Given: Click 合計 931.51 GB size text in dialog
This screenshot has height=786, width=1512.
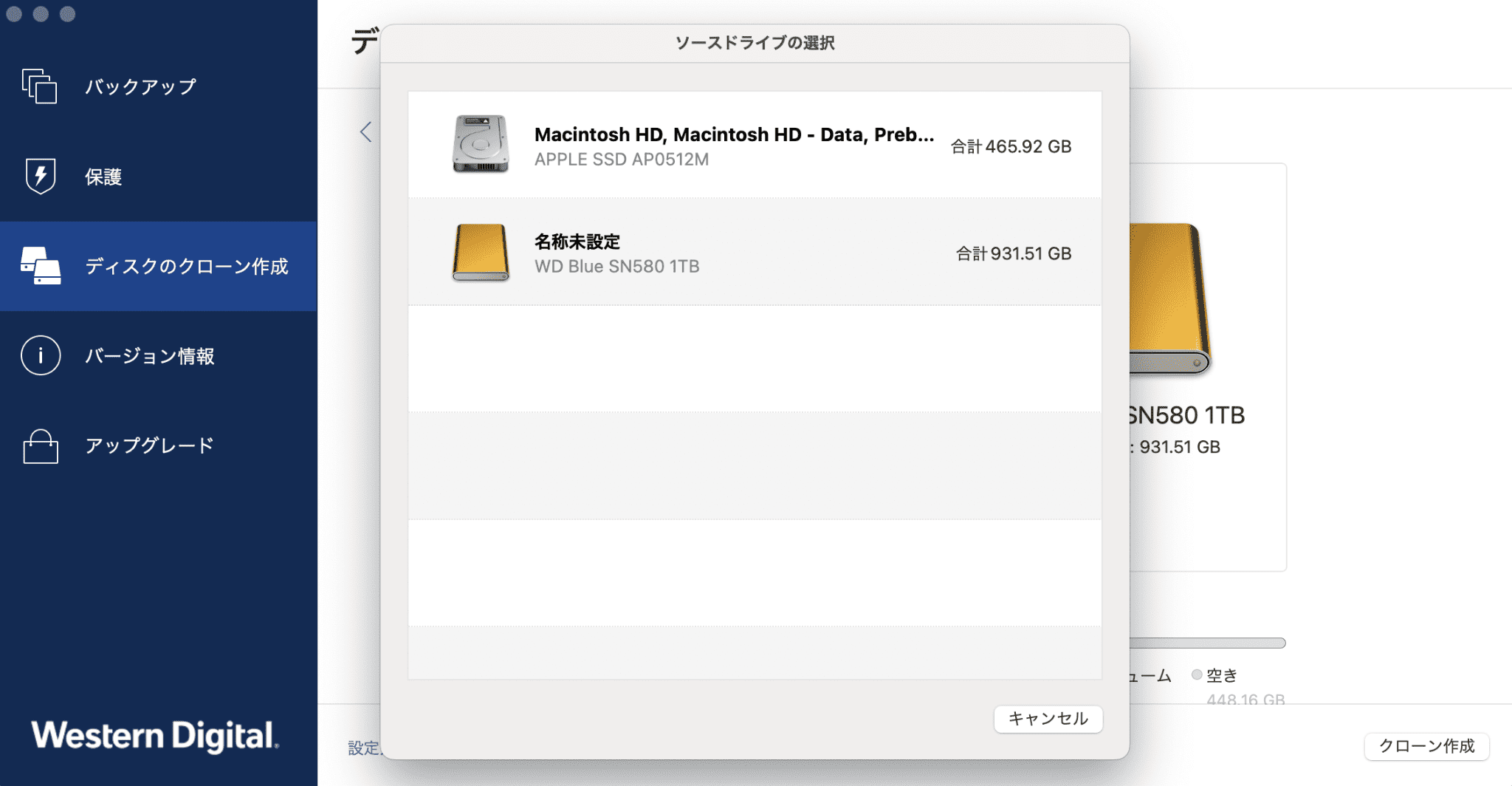Looking at the screenshot, I should (x=1014, y=253).
